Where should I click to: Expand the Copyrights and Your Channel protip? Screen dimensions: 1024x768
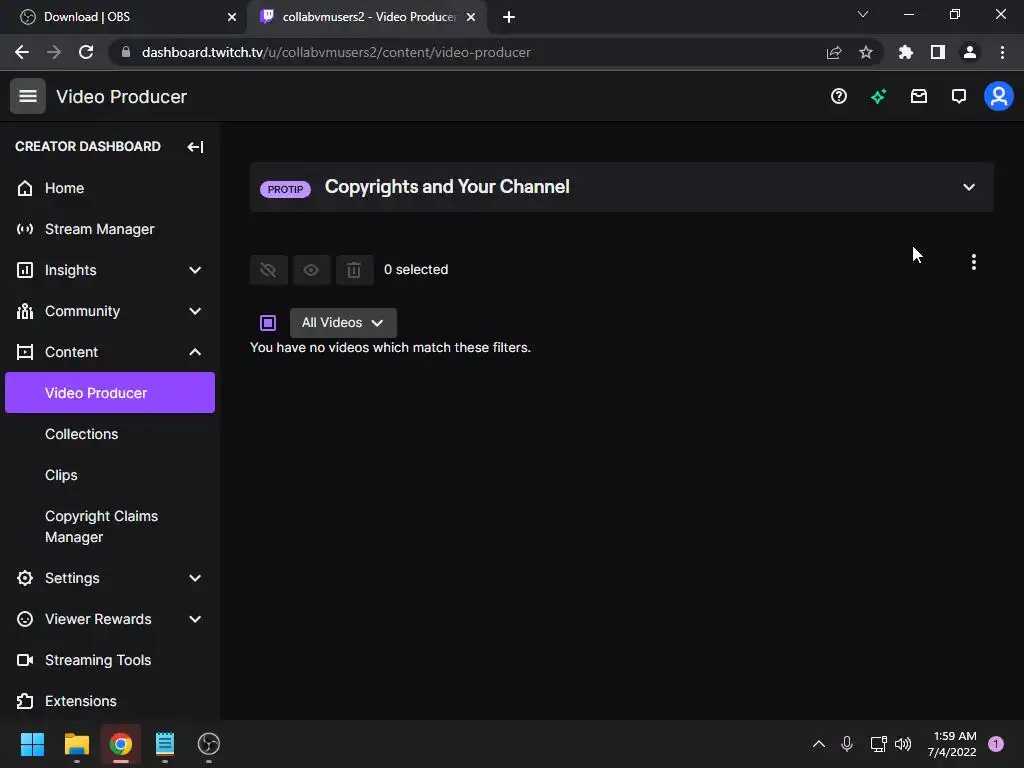(x=969, y=187)
